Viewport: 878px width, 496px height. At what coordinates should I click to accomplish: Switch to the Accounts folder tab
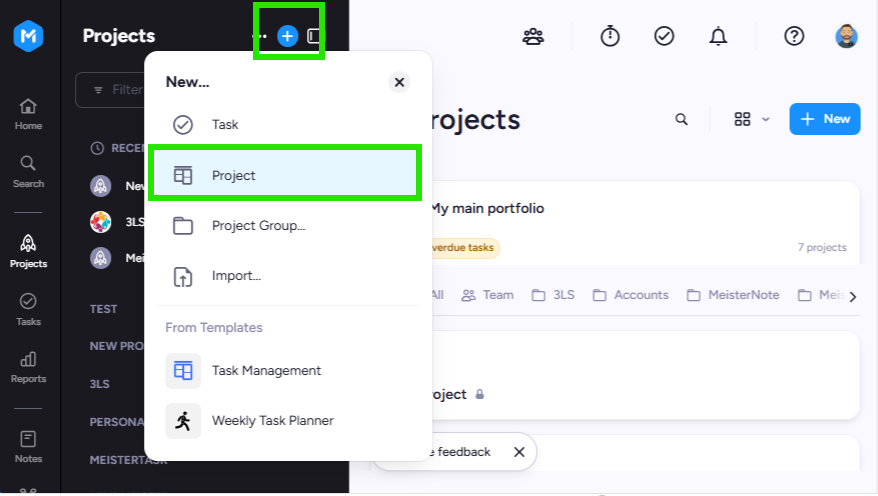631,295
